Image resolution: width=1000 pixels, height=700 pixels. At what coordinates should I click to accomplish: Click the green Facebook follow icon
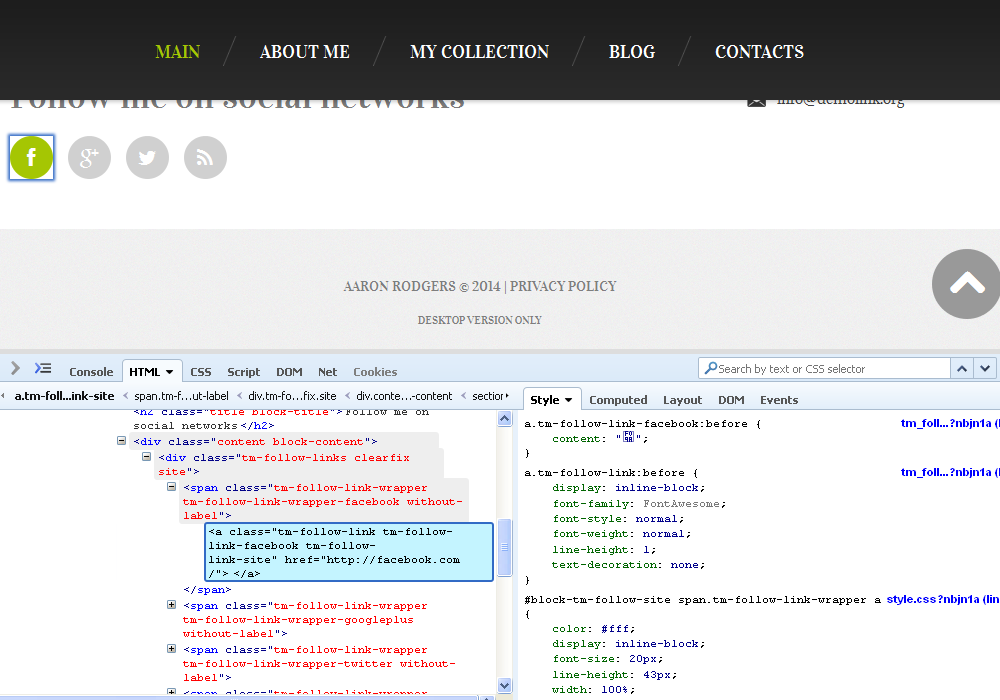(31, 157)
